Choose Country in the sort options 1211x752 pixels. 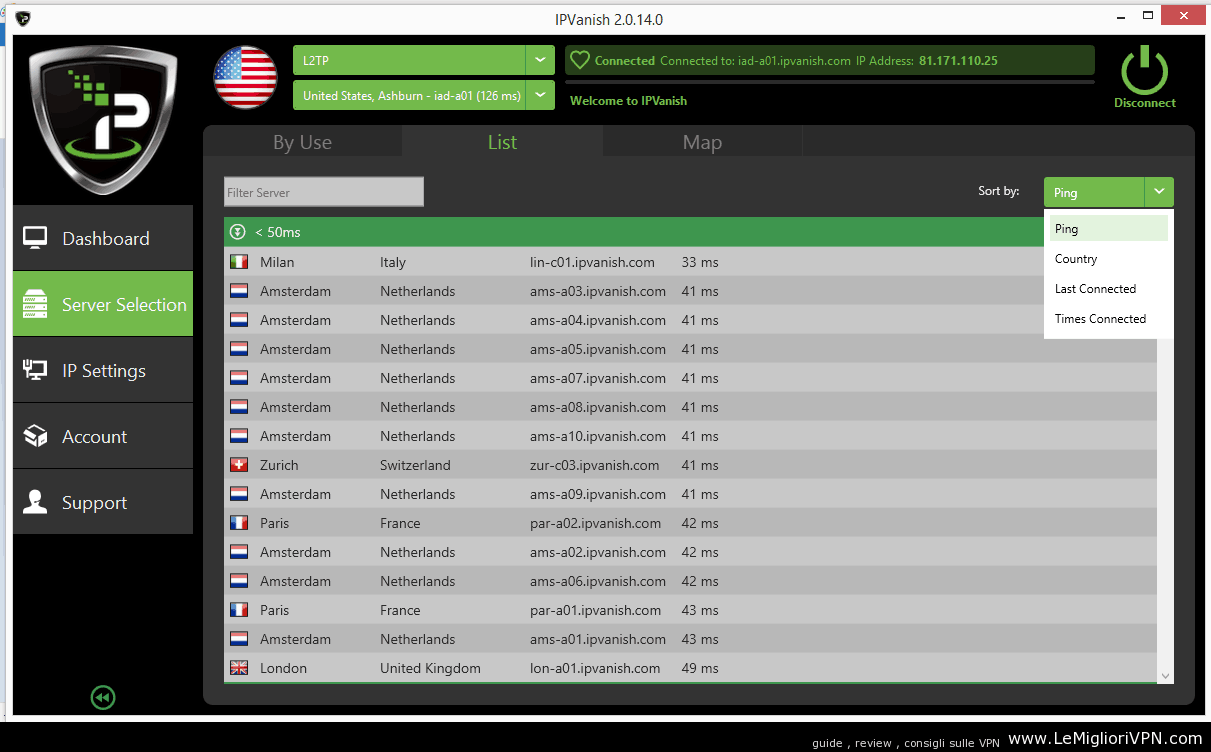coord(1076,259)
